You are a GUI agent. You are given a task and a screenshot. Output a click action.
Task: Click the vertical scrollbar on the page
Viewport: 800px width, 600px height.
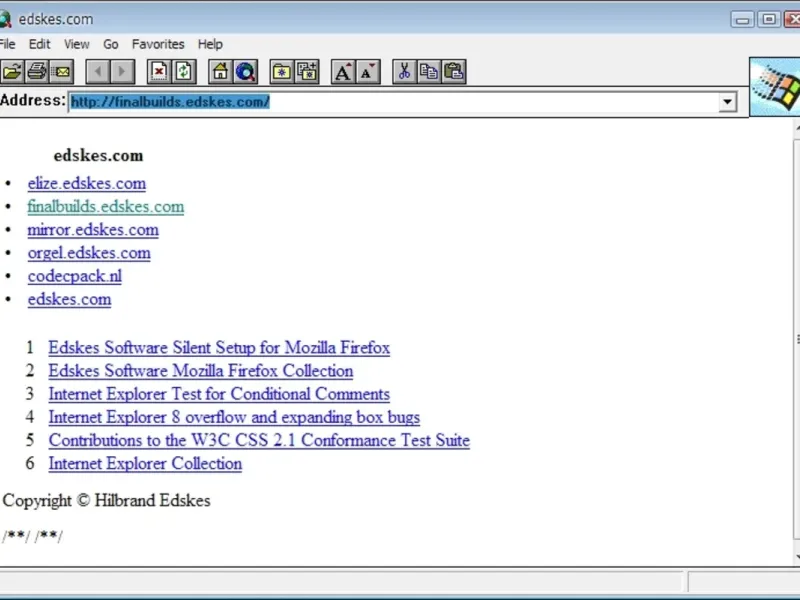point(796,341)
